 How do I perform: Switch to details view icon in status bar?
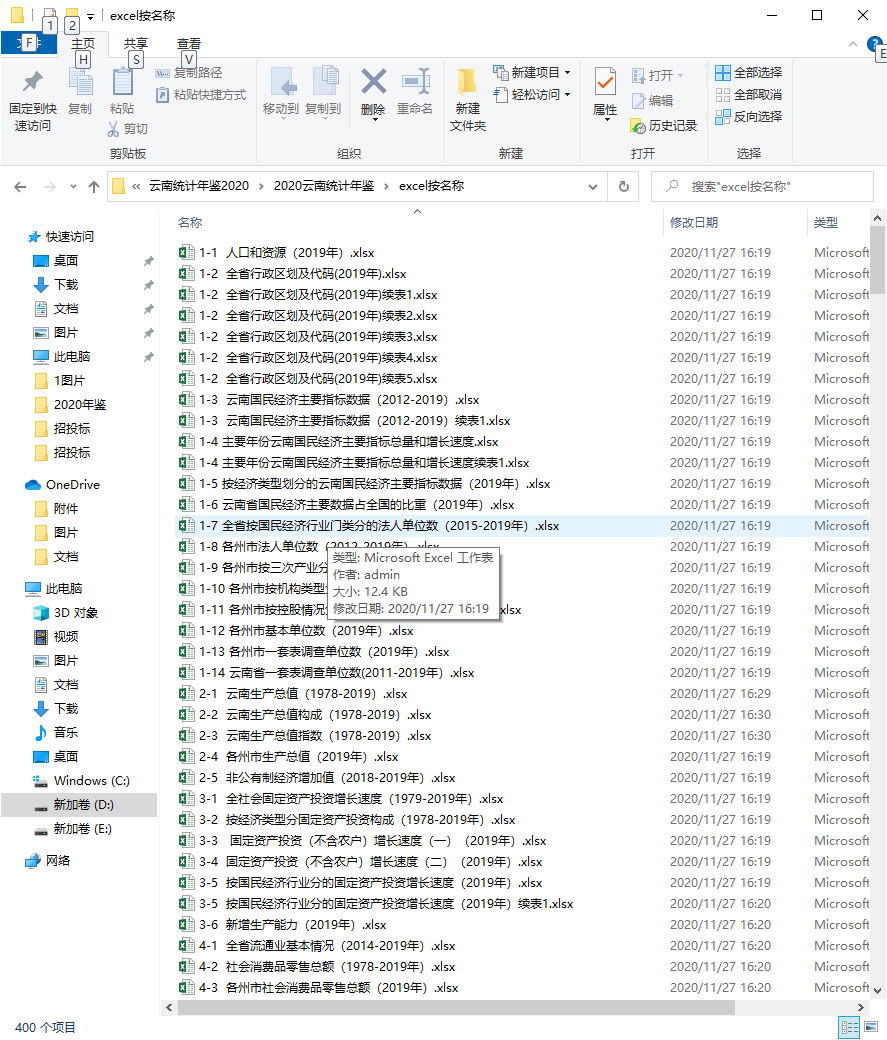click(850, 1027)
